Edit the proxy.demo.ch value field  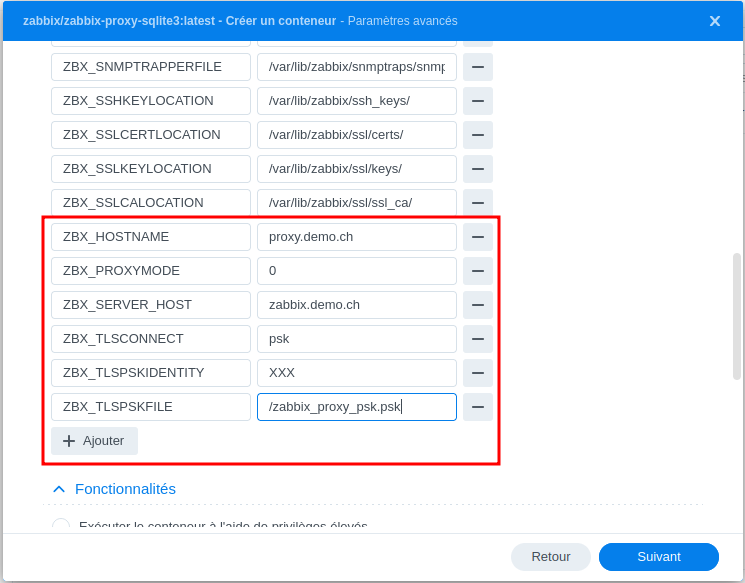point(357,237)
